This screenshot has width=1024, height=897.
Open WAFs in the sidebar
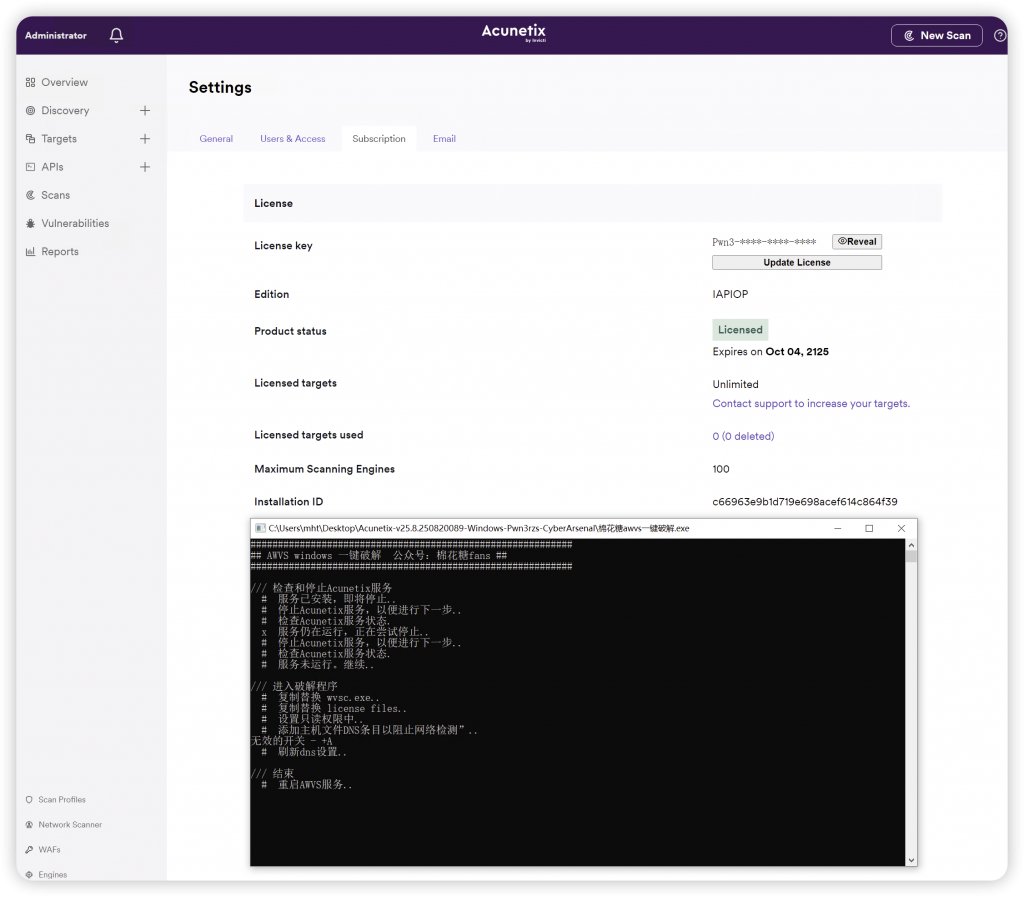click(49, 850)
